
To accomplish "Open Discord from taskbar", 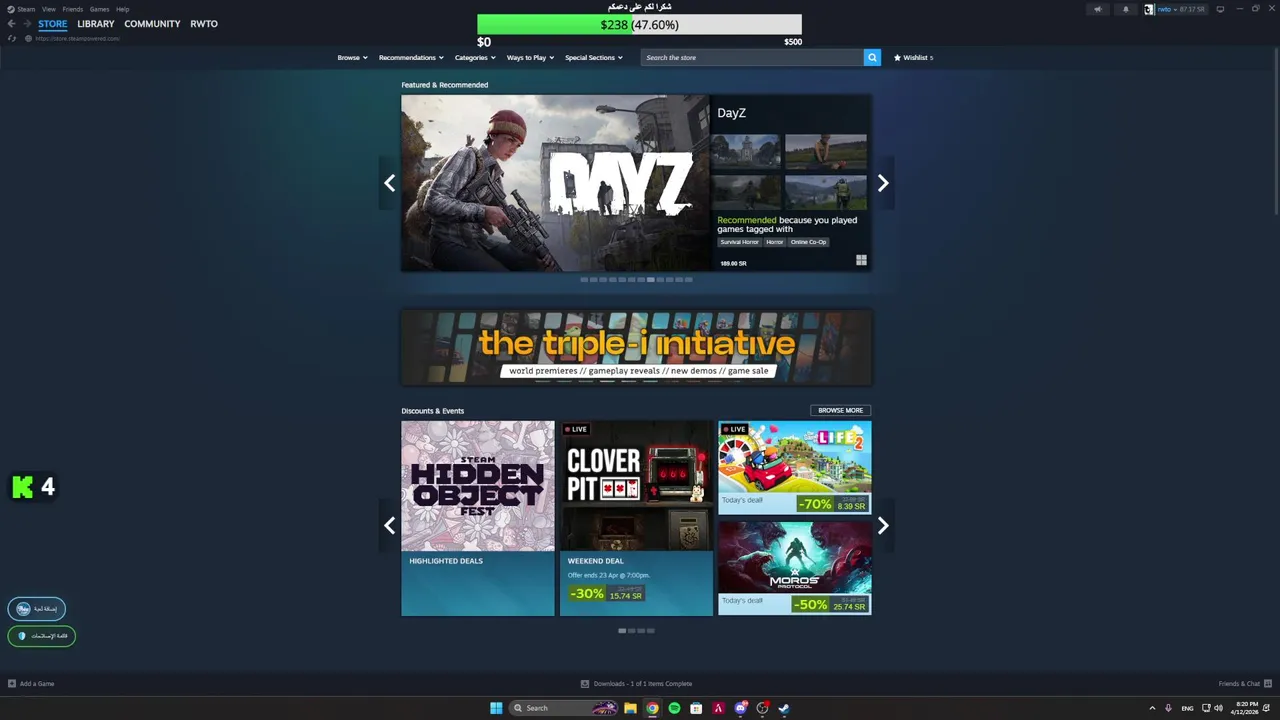I will click(x=740, y=708).
